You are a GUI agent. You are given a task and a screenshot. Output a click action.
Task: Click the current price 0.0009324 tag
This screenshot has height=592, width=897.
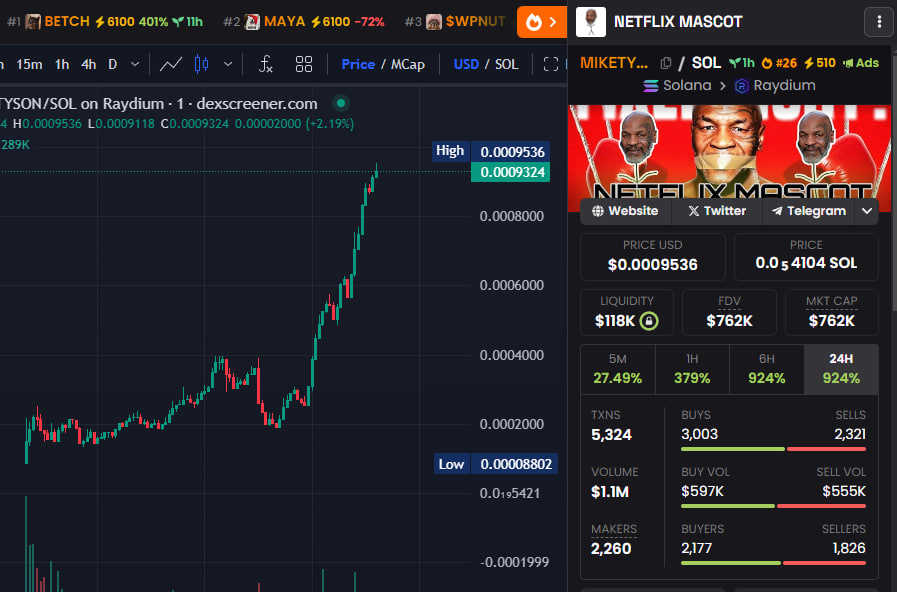point(510,172)
